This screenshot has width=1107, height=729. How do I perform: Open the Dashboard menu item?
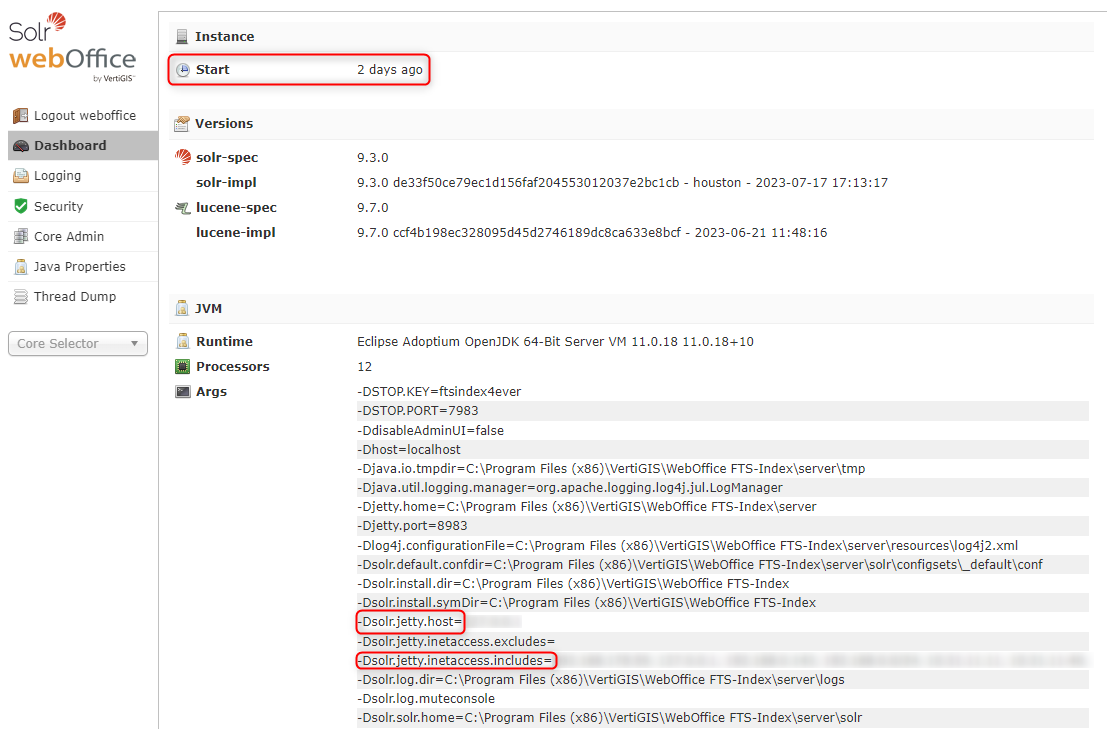tap(83, 145)
